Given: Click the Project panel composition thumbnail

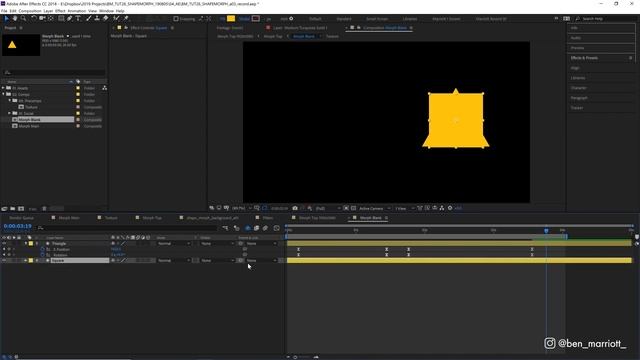Looking at the screenshot, I should [x=21, y=45].
